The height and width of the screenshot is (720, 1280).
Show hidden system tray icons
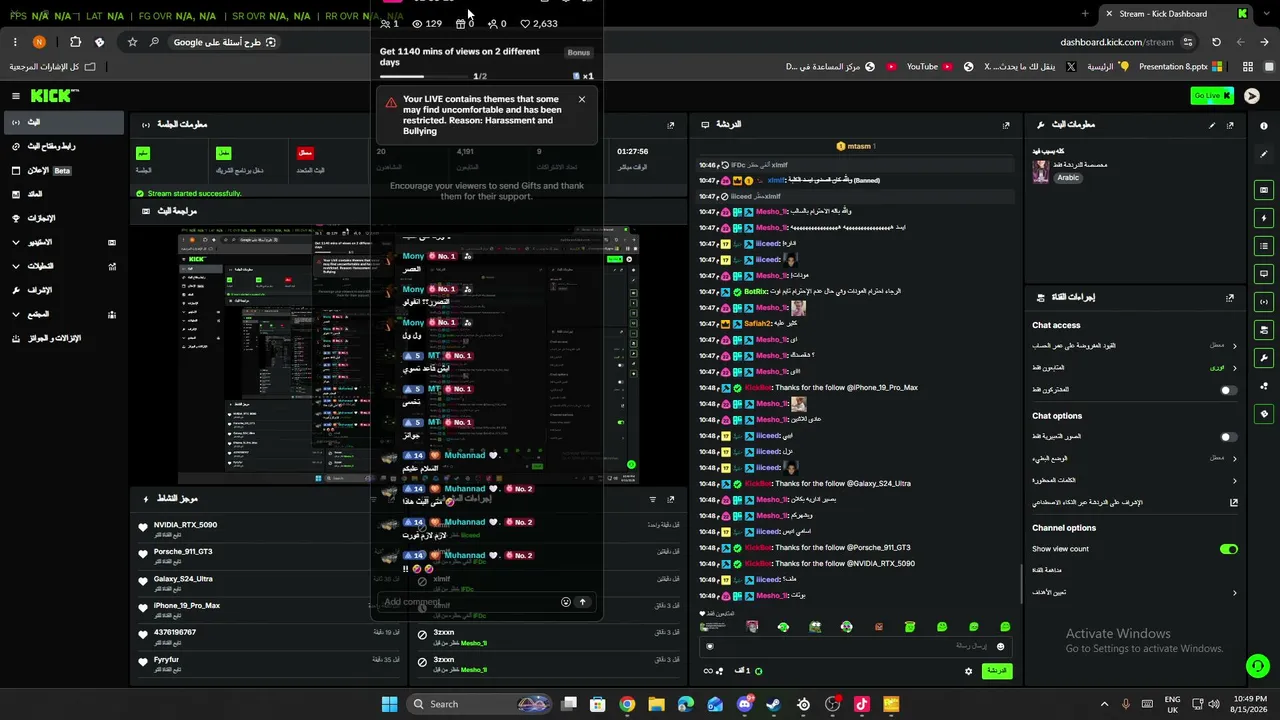[1104, 704]
